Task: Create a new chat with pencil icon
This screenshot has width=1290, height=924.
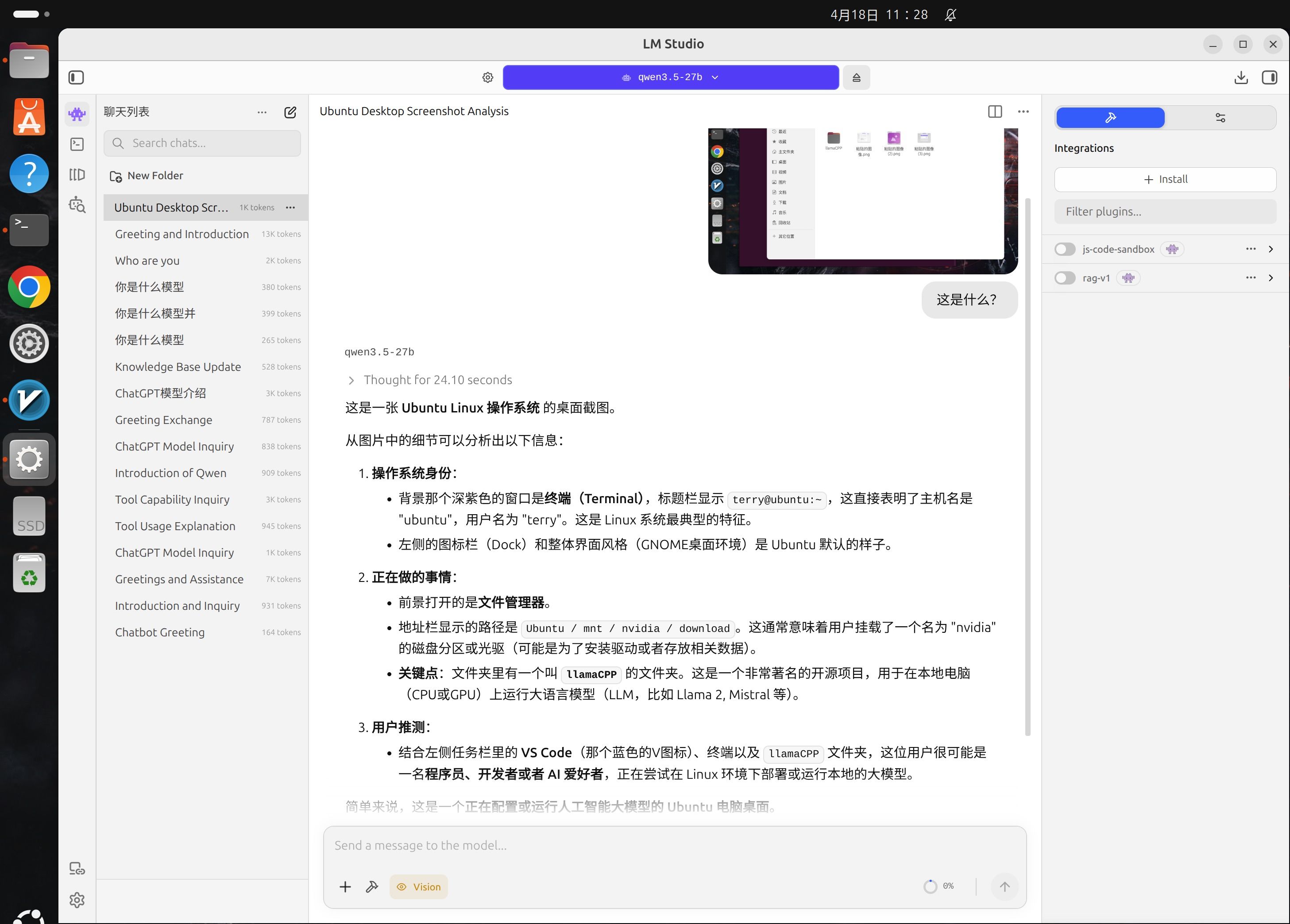Action: [x=290, y=112]
